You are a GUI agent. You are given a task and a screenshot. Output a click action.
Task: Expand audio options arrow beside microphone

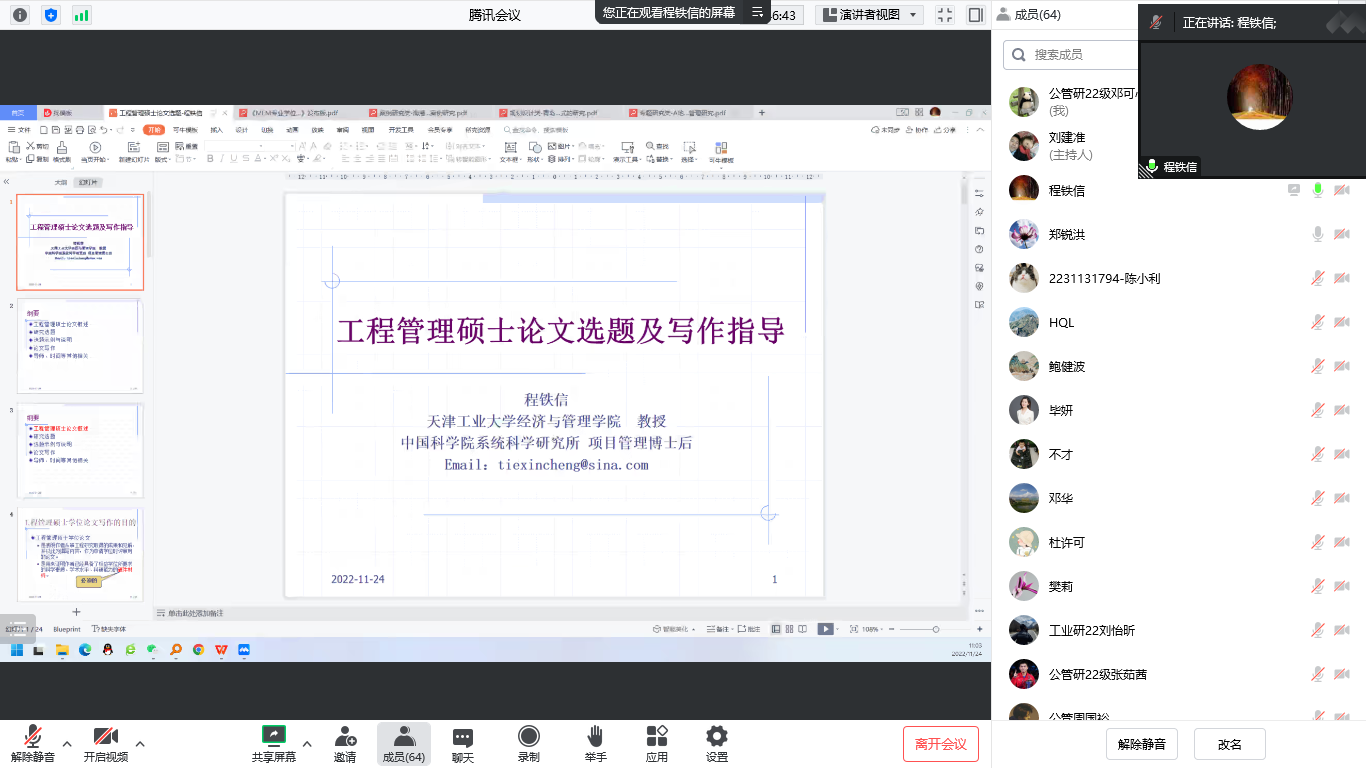tap(67, 744)
